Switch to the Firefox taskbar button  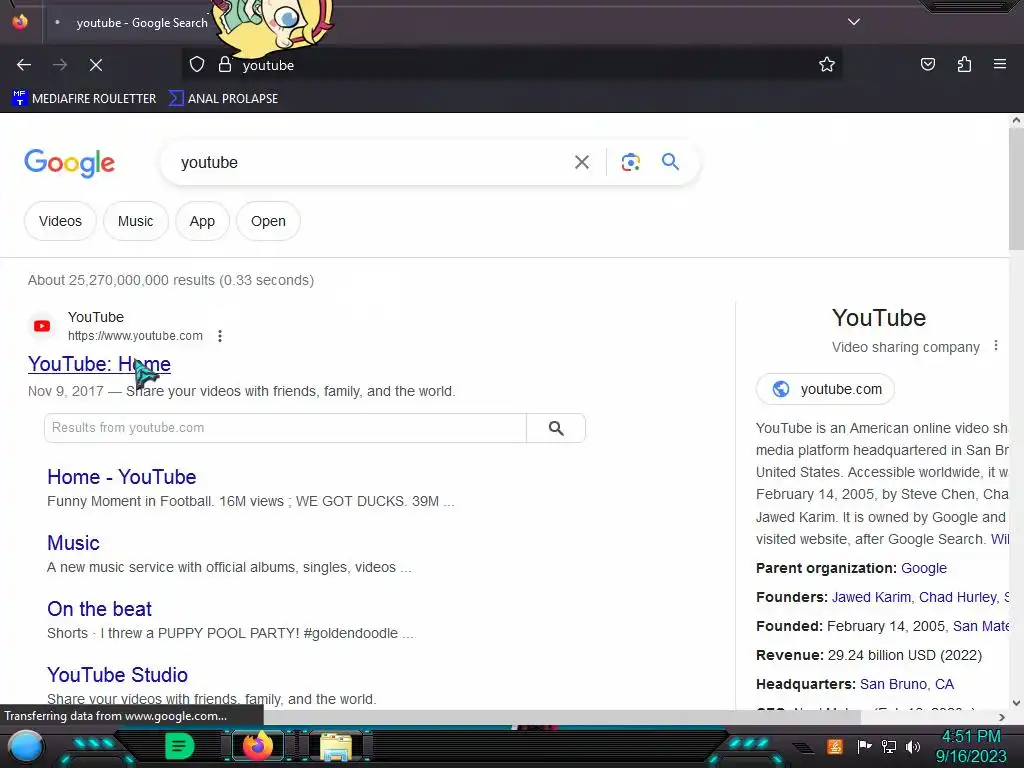257,746
